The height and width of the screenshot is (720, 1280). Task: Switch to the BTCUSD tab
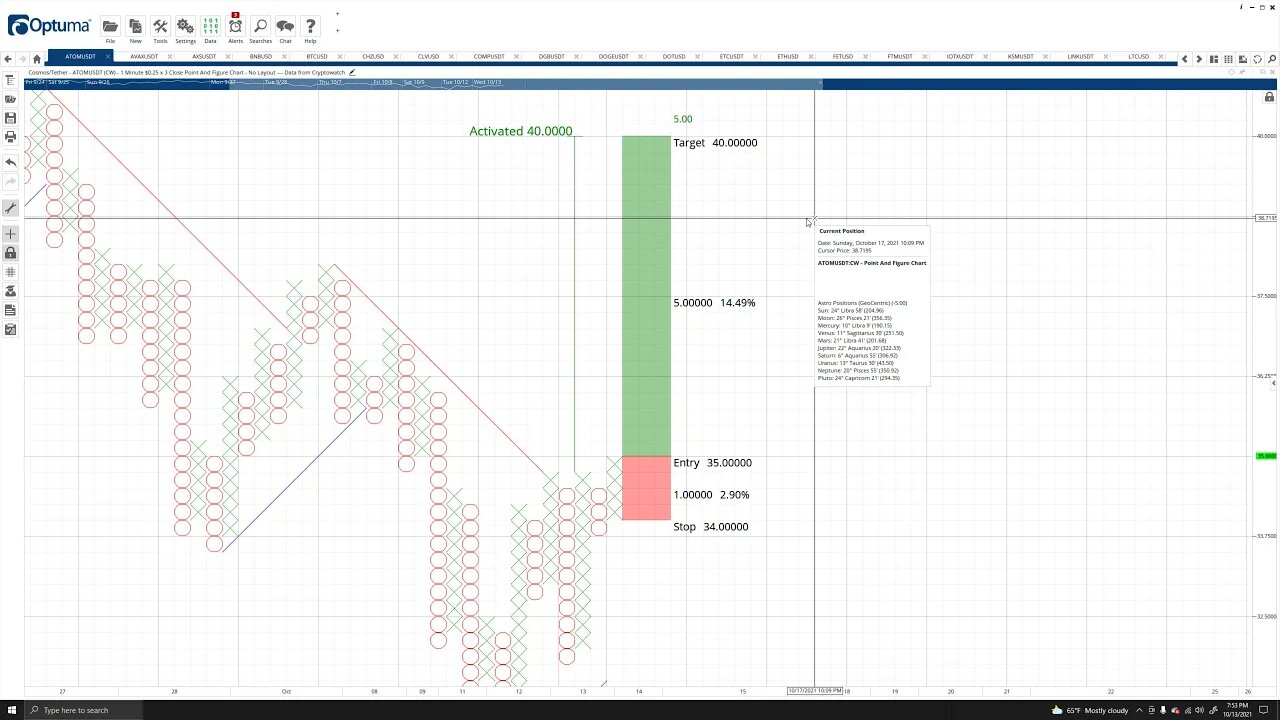pyautogui.click(x=316, y=57)
